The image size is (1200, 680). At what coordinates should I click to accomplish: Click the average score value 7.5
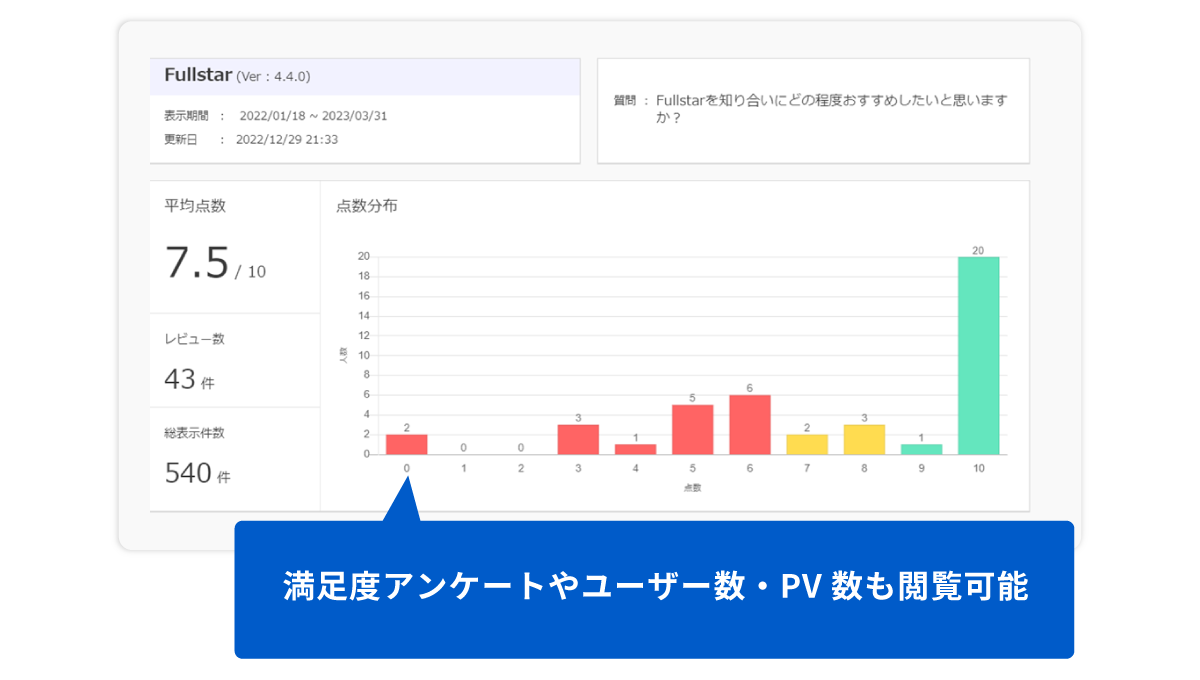pyautogui.click(x=197, y=263)
